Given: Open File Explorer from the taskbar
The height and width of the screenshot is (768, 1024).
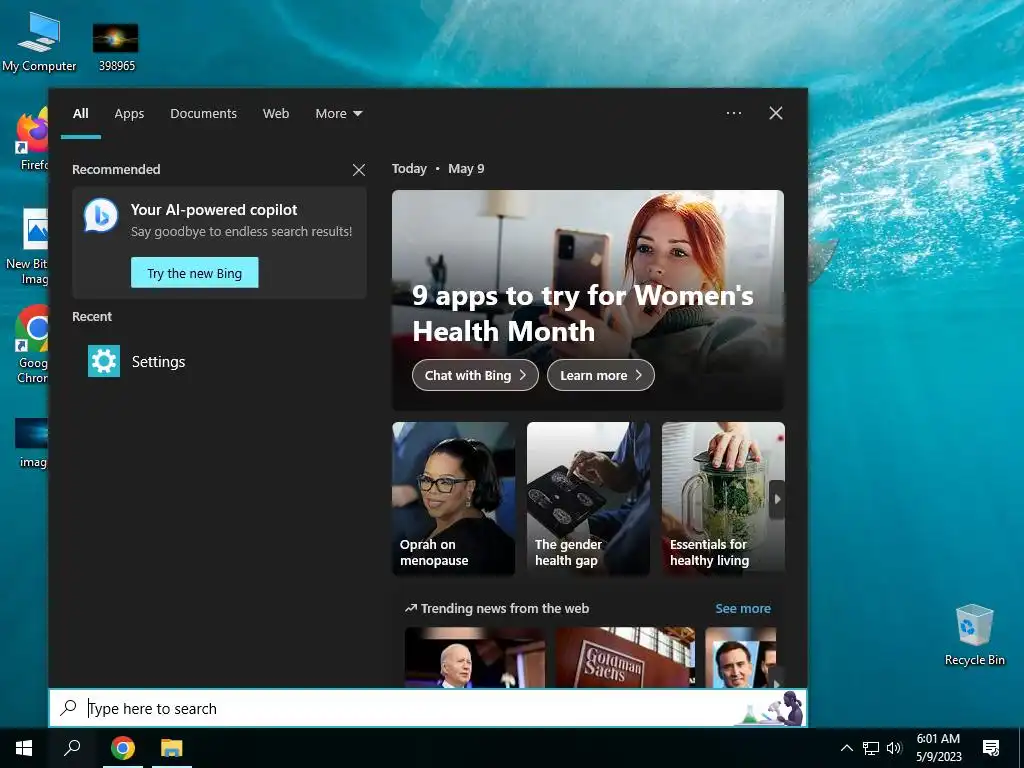Looking at the screenshot, I should pyautogui.click(x=172, y=748).
